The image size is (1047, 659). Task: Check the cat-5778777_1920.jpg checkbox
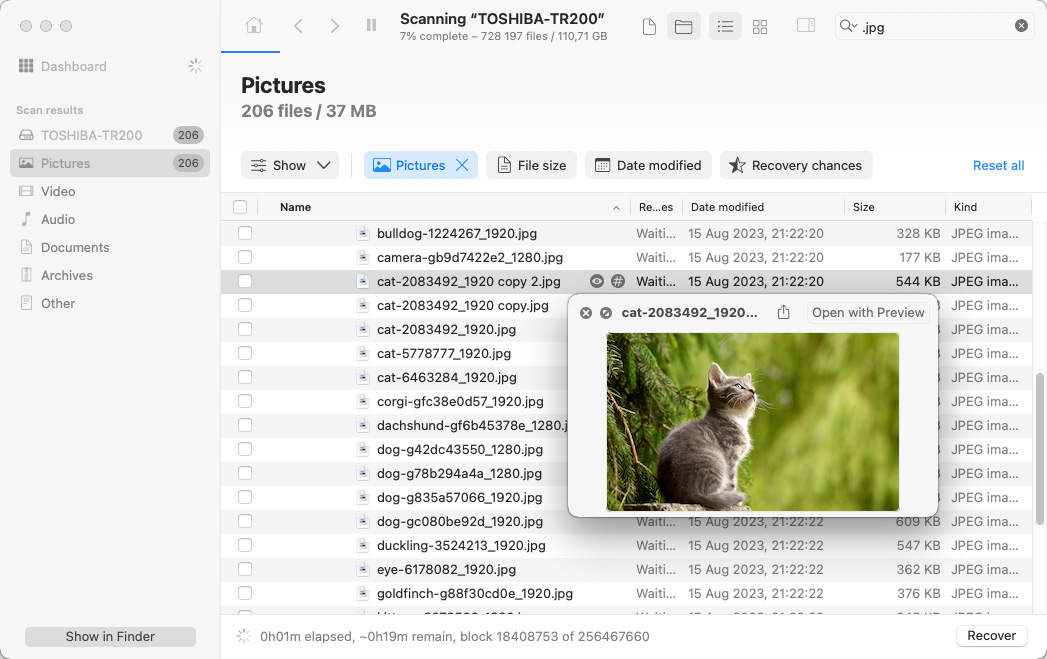tap(245, 353)
